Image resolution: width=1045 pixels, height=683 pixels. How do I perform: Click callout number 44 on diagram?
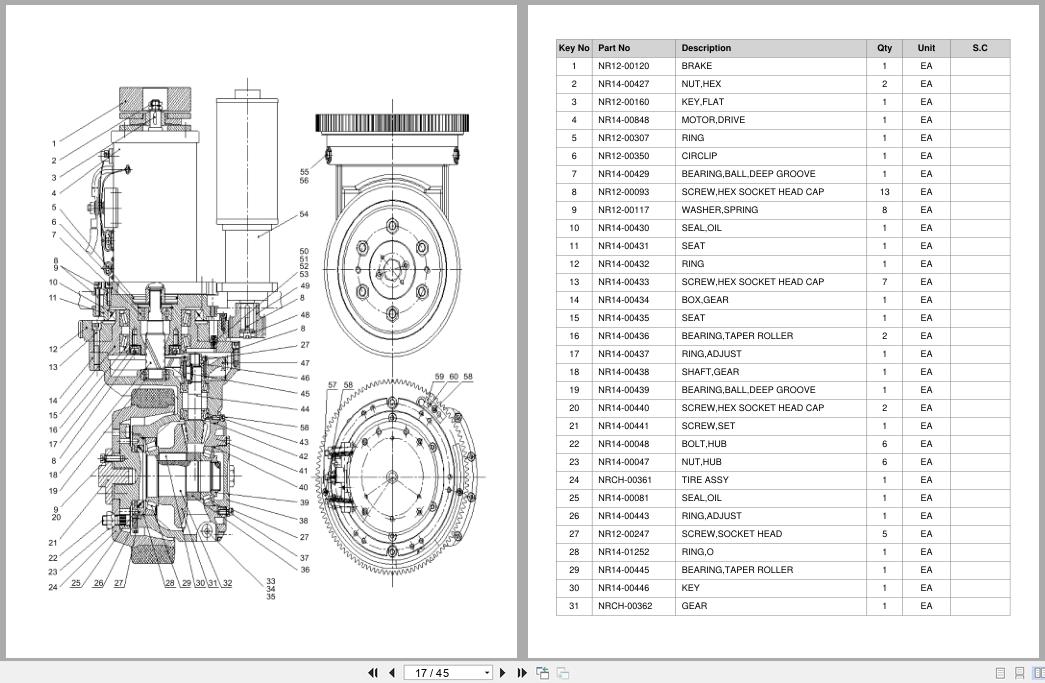point(305,409)
